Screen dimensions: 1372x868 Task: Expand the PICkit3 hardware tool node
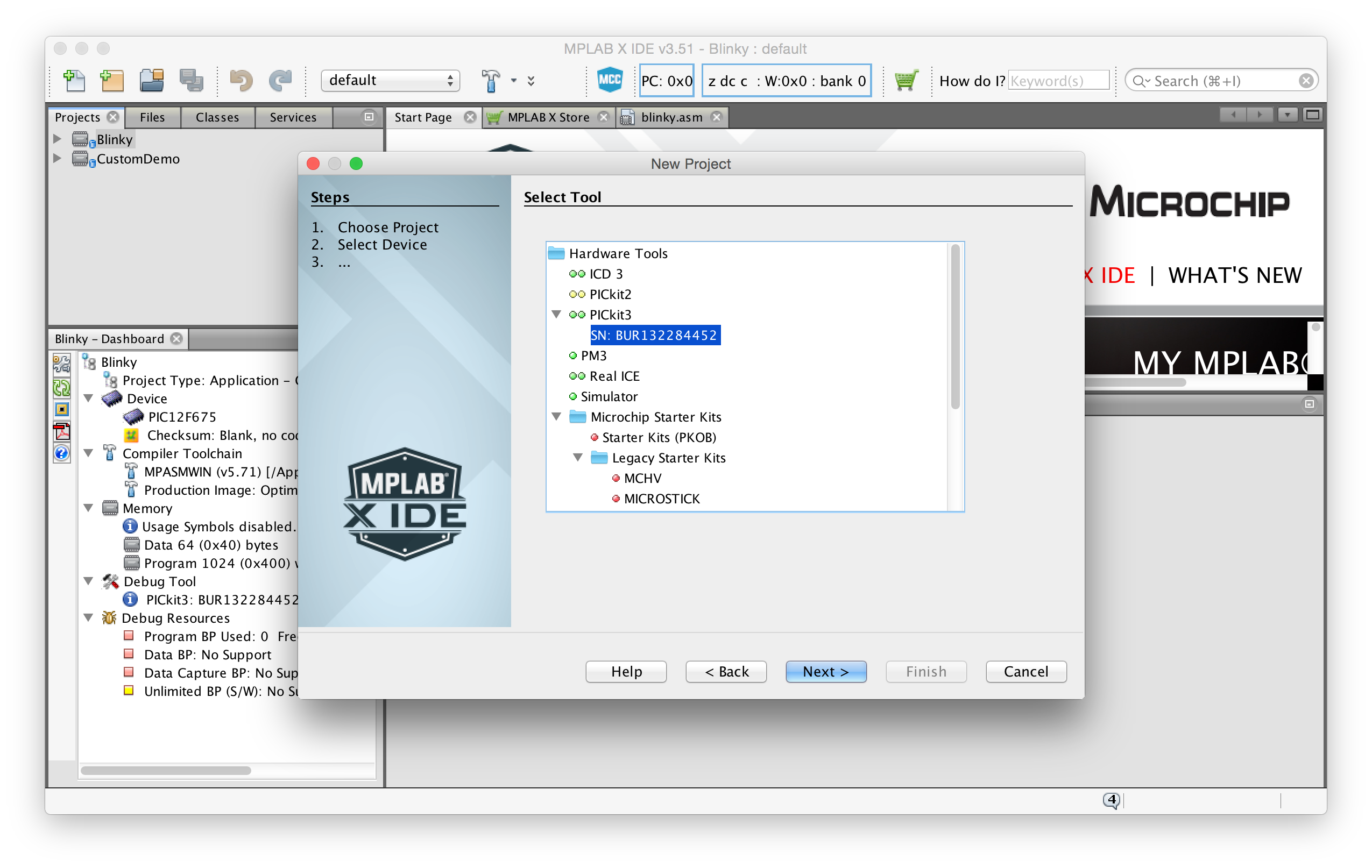pos(556,314)
